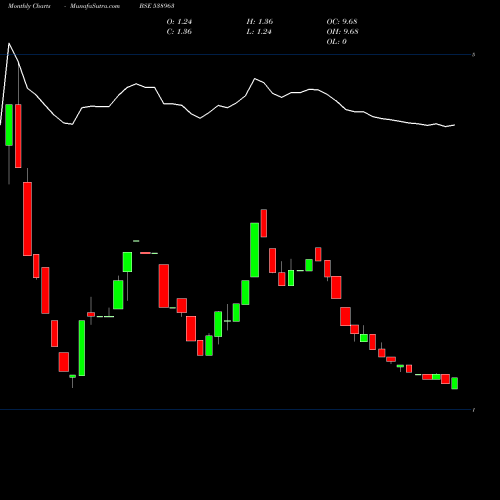The image size is (500, 500).
Task: Click the 'OL: 0' reading
Action: [x=337, y=42]
